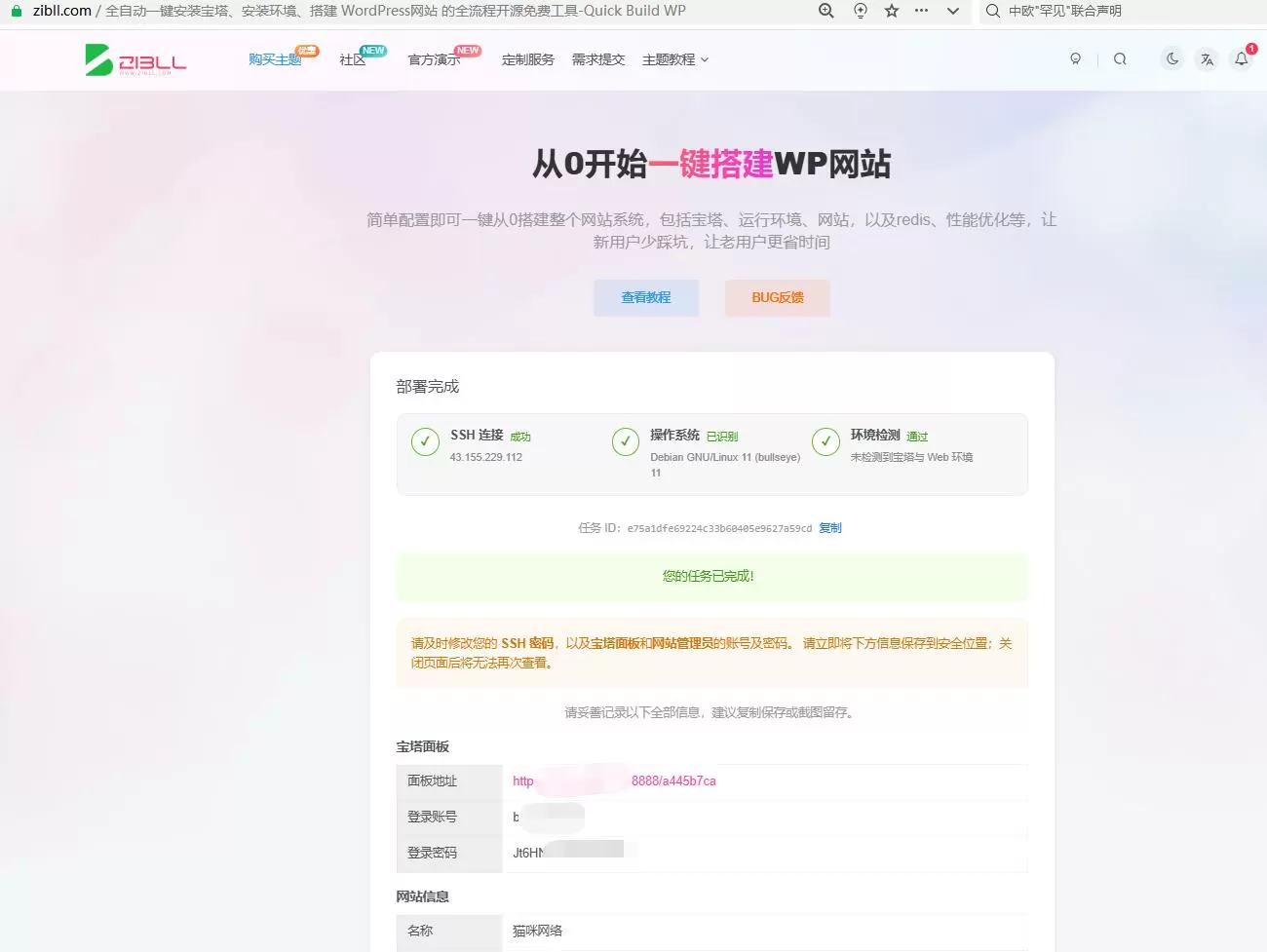
Task: Click the task ID hash text
Action: (x=719, y=529)
